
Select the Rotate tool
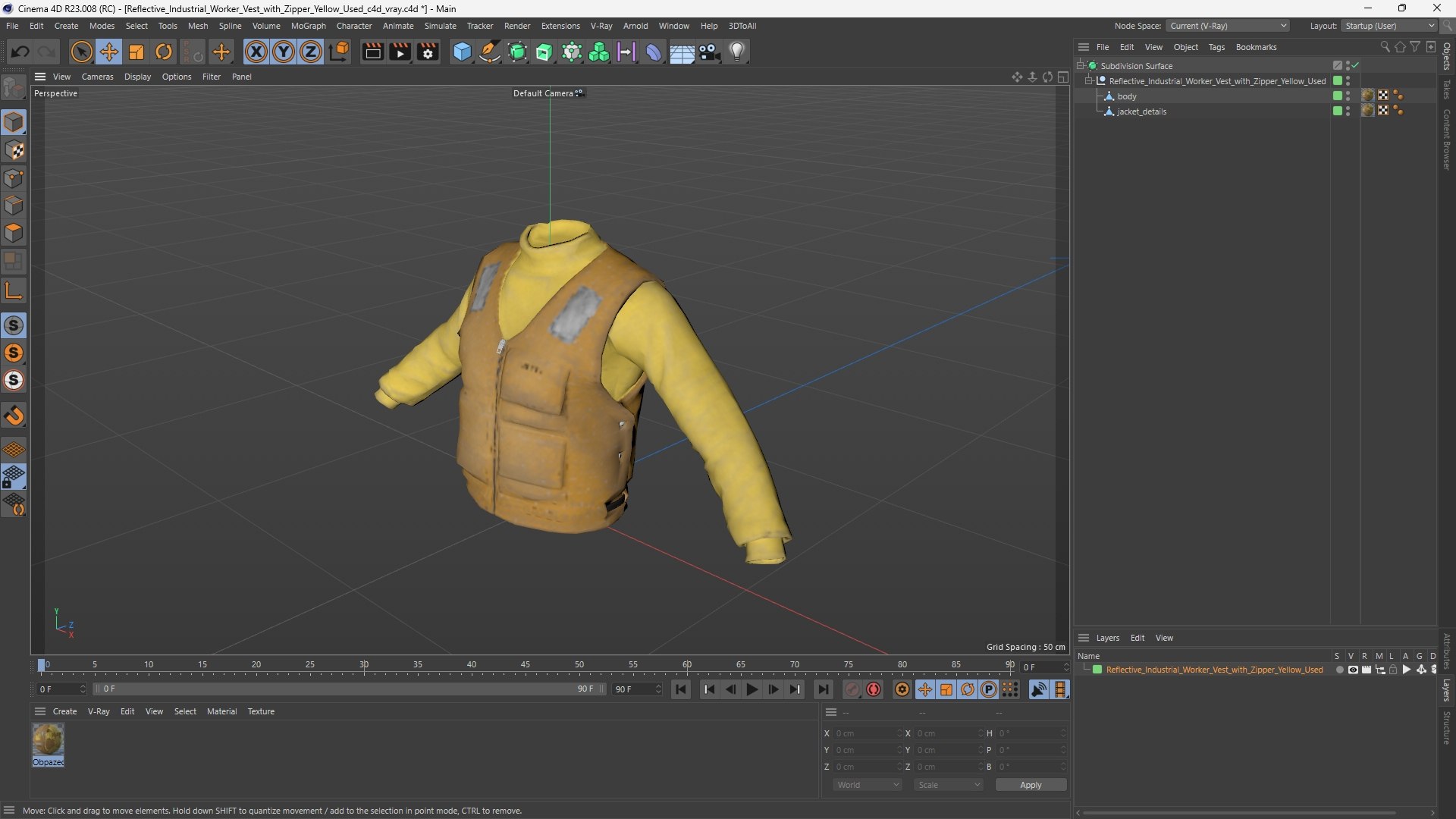(164, 52)
